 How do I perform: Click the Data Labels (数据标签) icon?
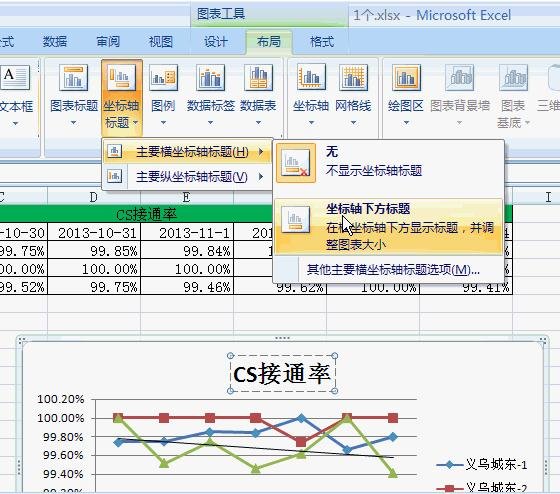(x=210, y=77)
